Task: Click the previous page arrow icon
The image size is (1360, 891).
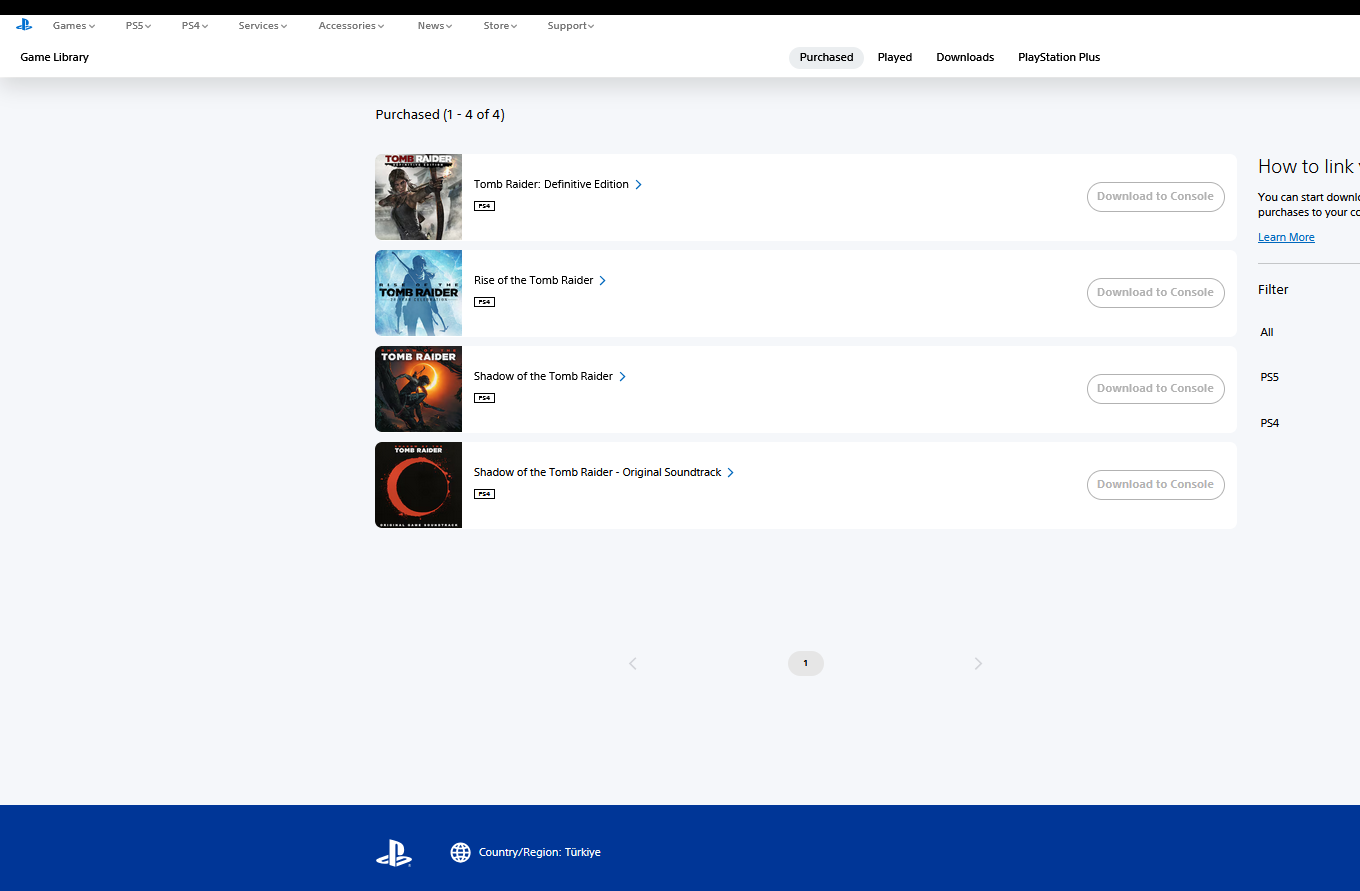Action: tap(632, 664)
